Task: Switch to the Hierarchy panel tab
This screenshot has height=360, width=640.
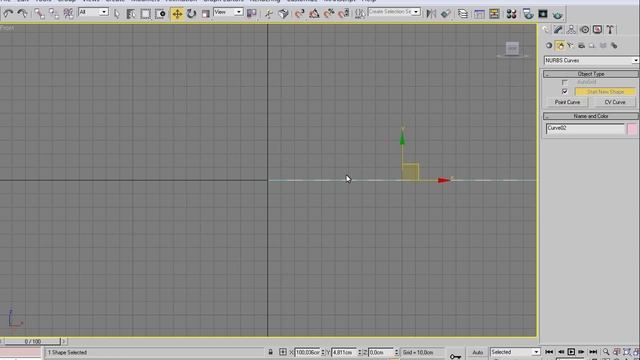Action: (571, 29)
